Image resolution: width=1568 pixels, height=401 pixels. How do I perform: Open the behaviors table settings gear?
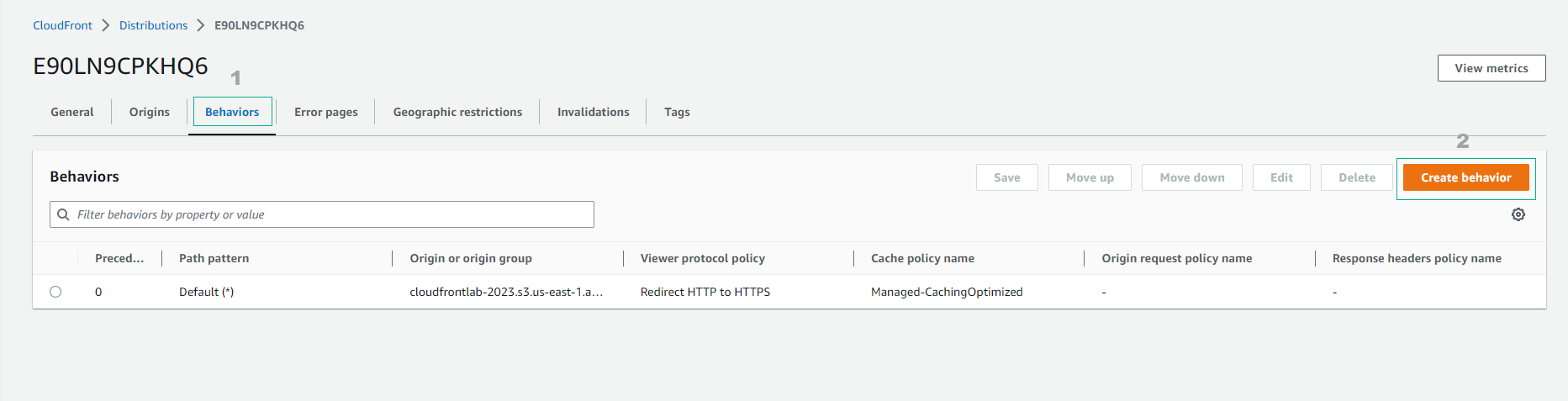(x=1518, y=214)
